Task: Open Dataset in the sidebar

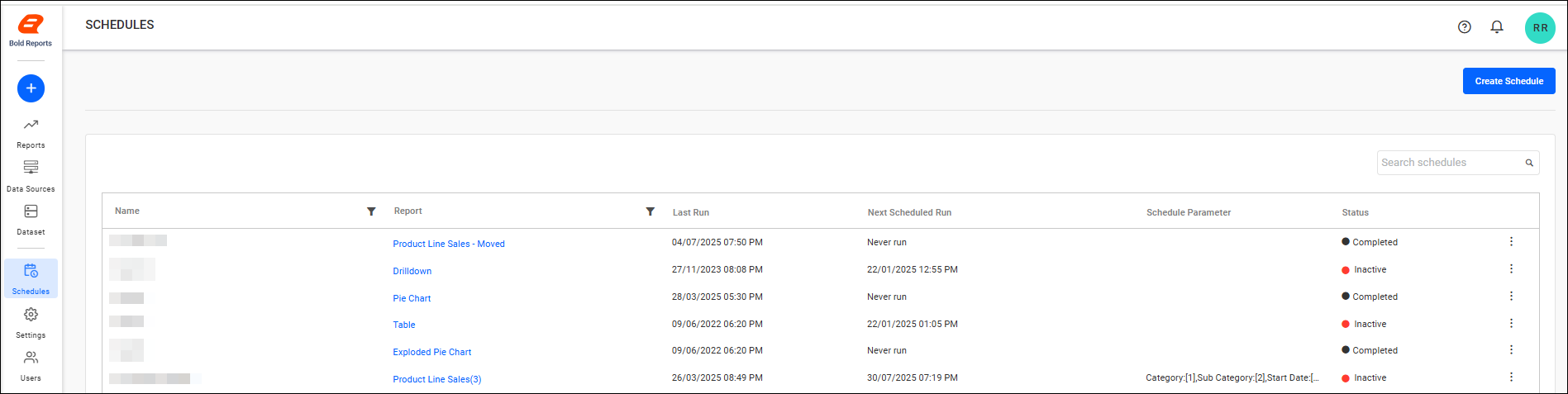Action: click(x=31, y=220)
